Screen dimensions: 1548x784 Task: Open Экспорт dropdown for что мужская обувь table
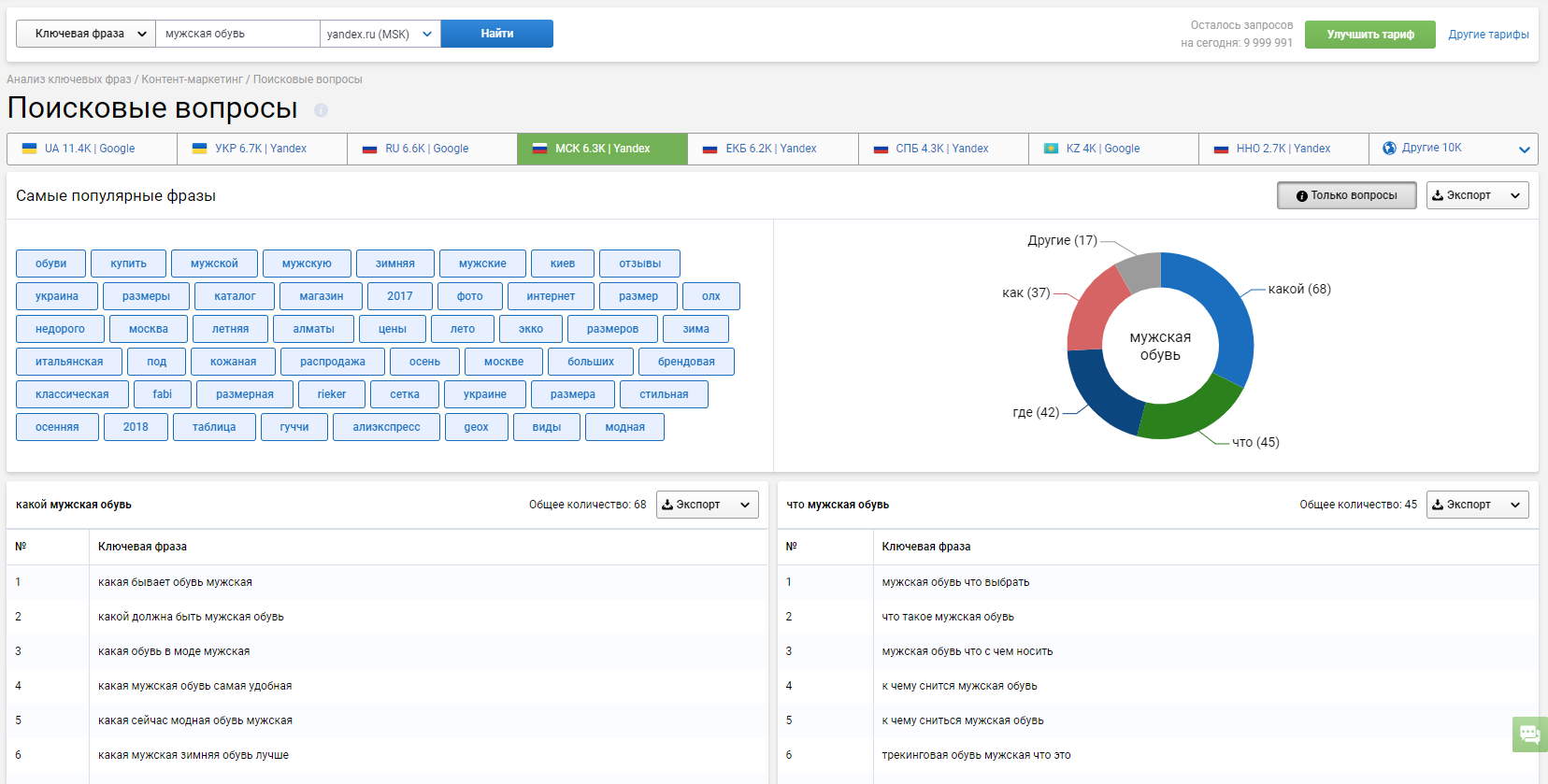click(1477, 505)
